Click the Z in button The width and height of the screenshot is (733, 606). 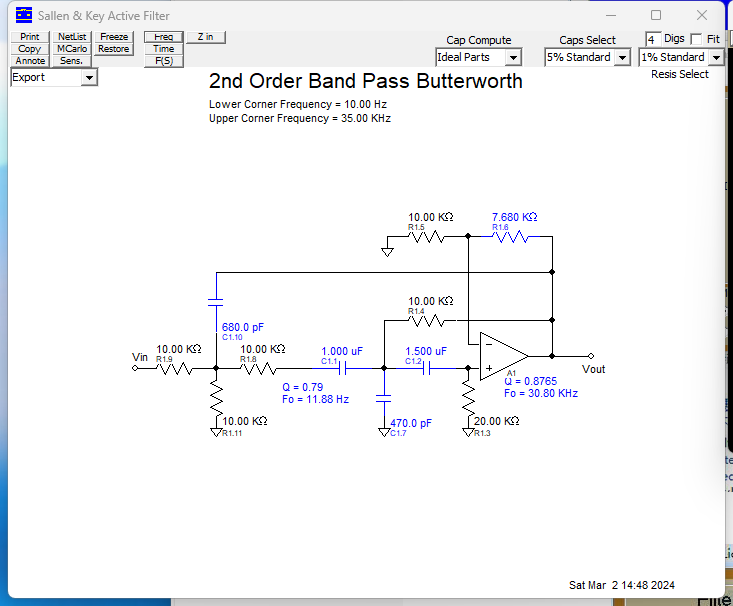(x=206, y=37)
